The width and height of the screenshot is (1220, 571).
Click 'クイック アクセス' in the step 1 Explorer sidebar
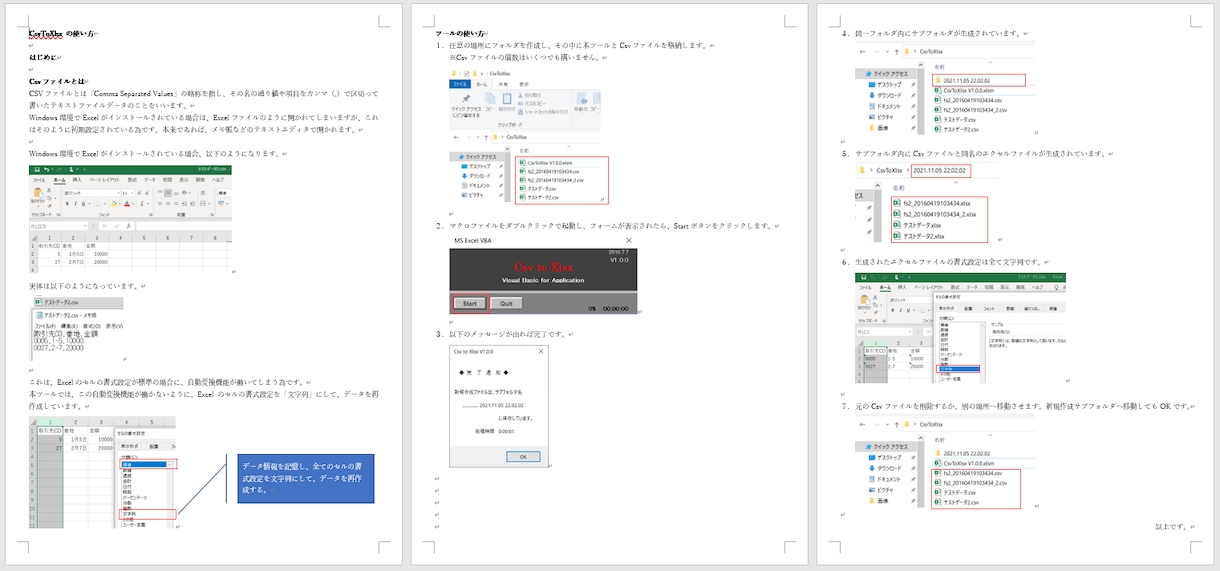click(x=479, y=157)
